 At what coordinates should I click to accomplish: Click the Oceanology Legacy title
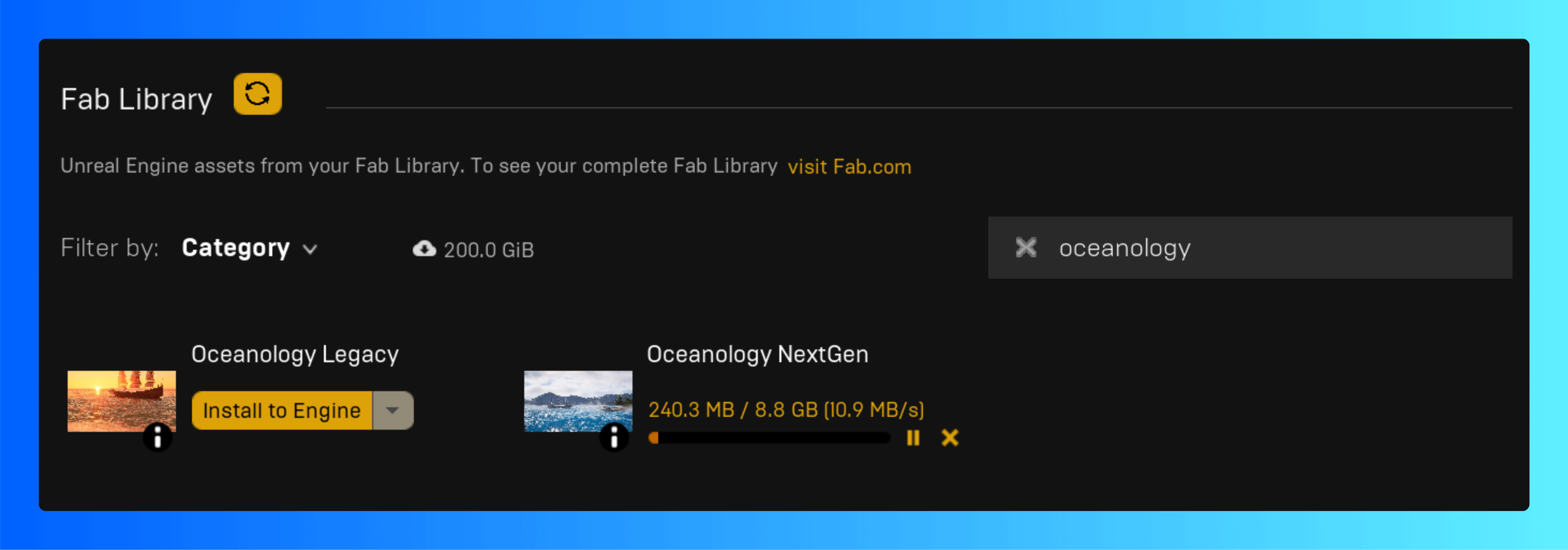pos(294,354)
